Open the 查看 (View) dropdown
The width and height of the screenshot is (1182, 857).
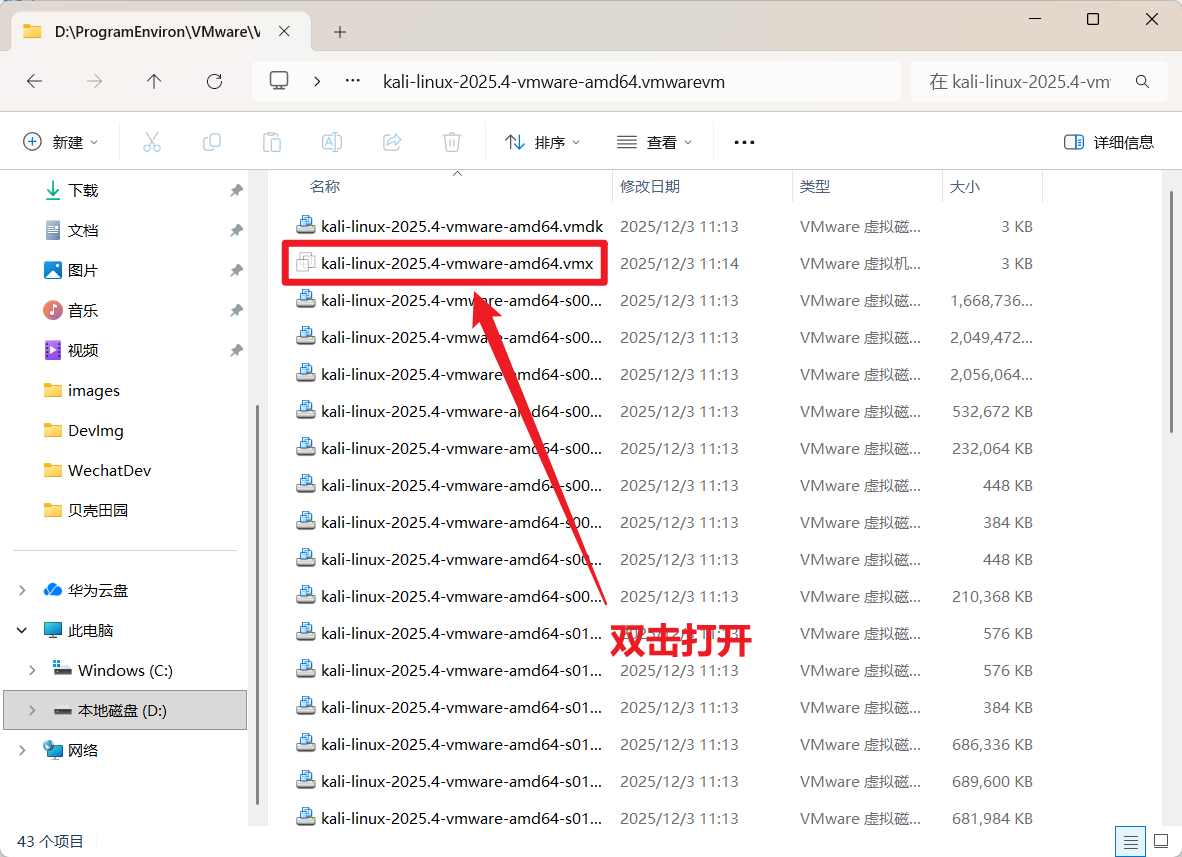coord(654,142)
